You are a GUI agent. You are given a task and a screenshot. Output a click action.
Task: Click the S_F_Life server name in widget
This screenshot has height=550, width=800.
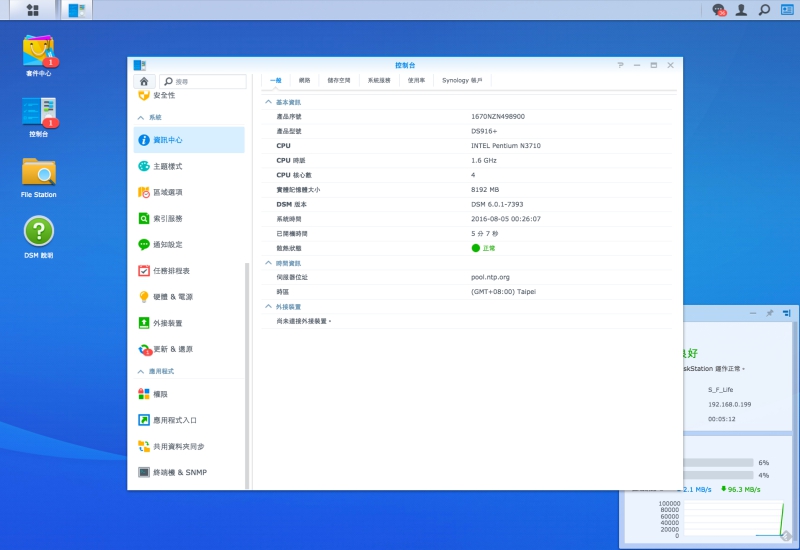(x=720, y=389)
